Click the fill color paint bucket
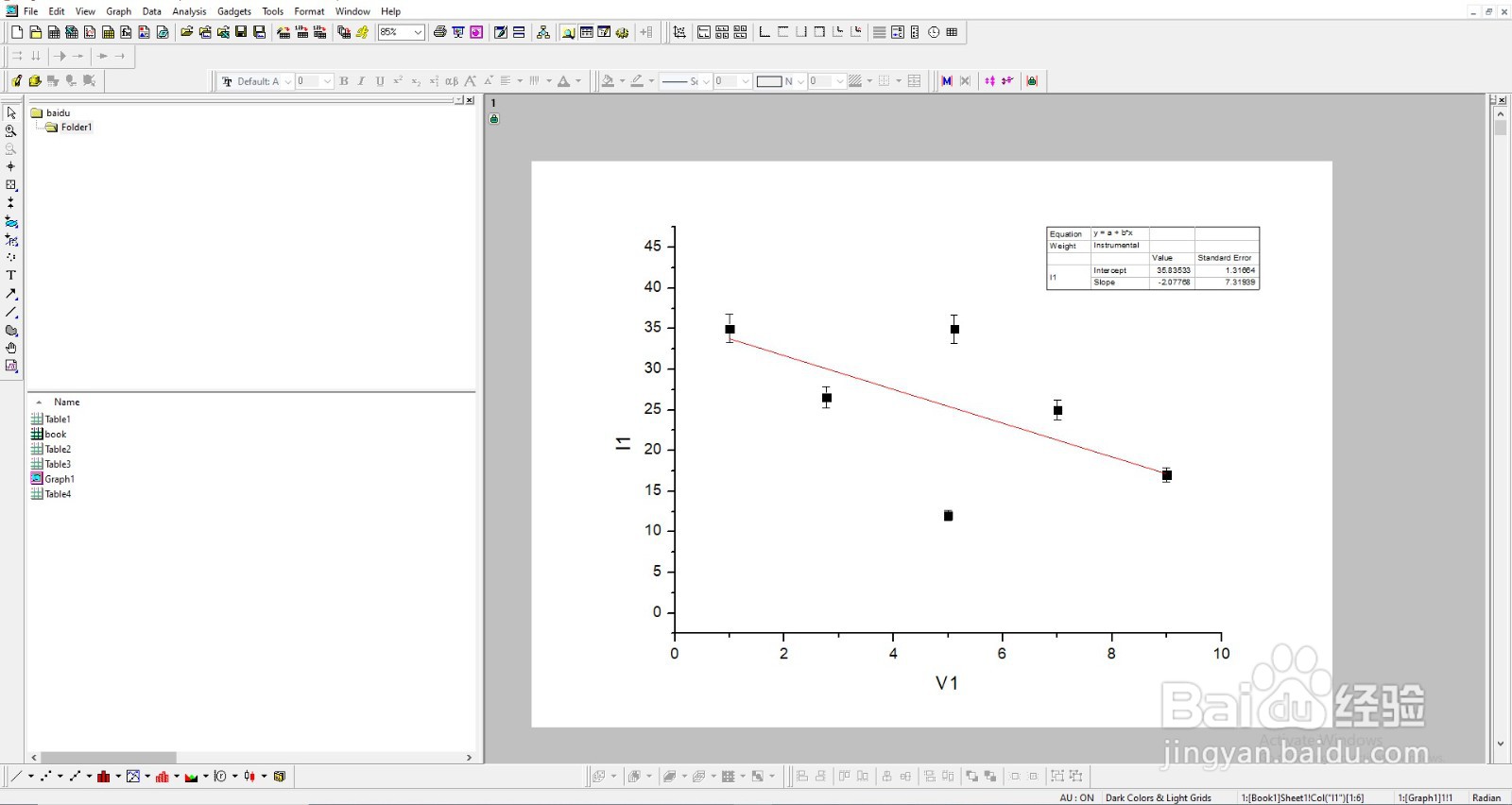The image size is (1512, 805). [x=609, y=81]
